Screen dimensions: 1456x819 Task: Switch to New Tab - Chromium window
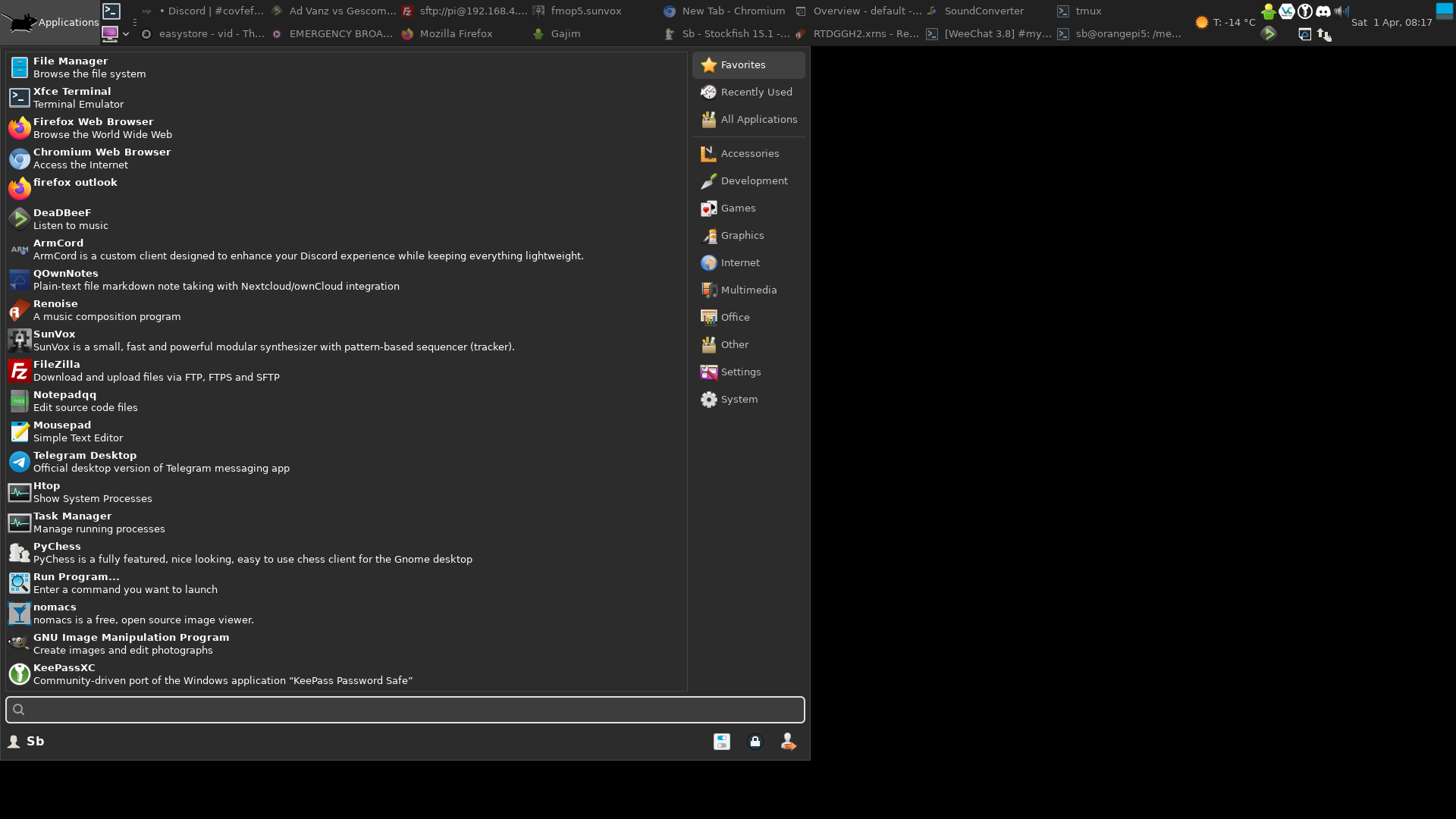726,11
